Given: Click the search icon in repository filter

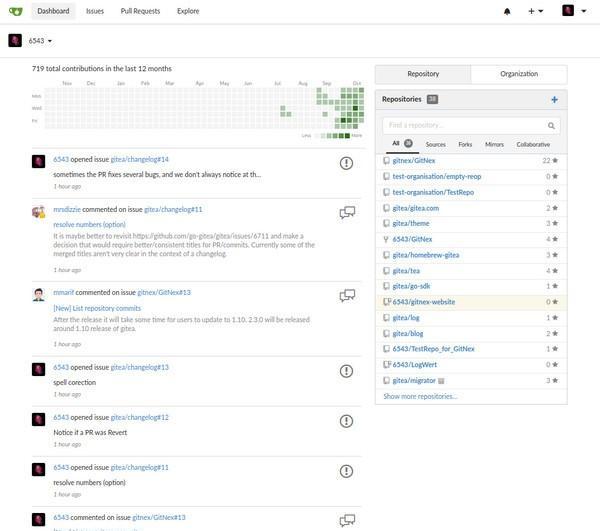Looking at the screenshot, I should click(551, 125).
